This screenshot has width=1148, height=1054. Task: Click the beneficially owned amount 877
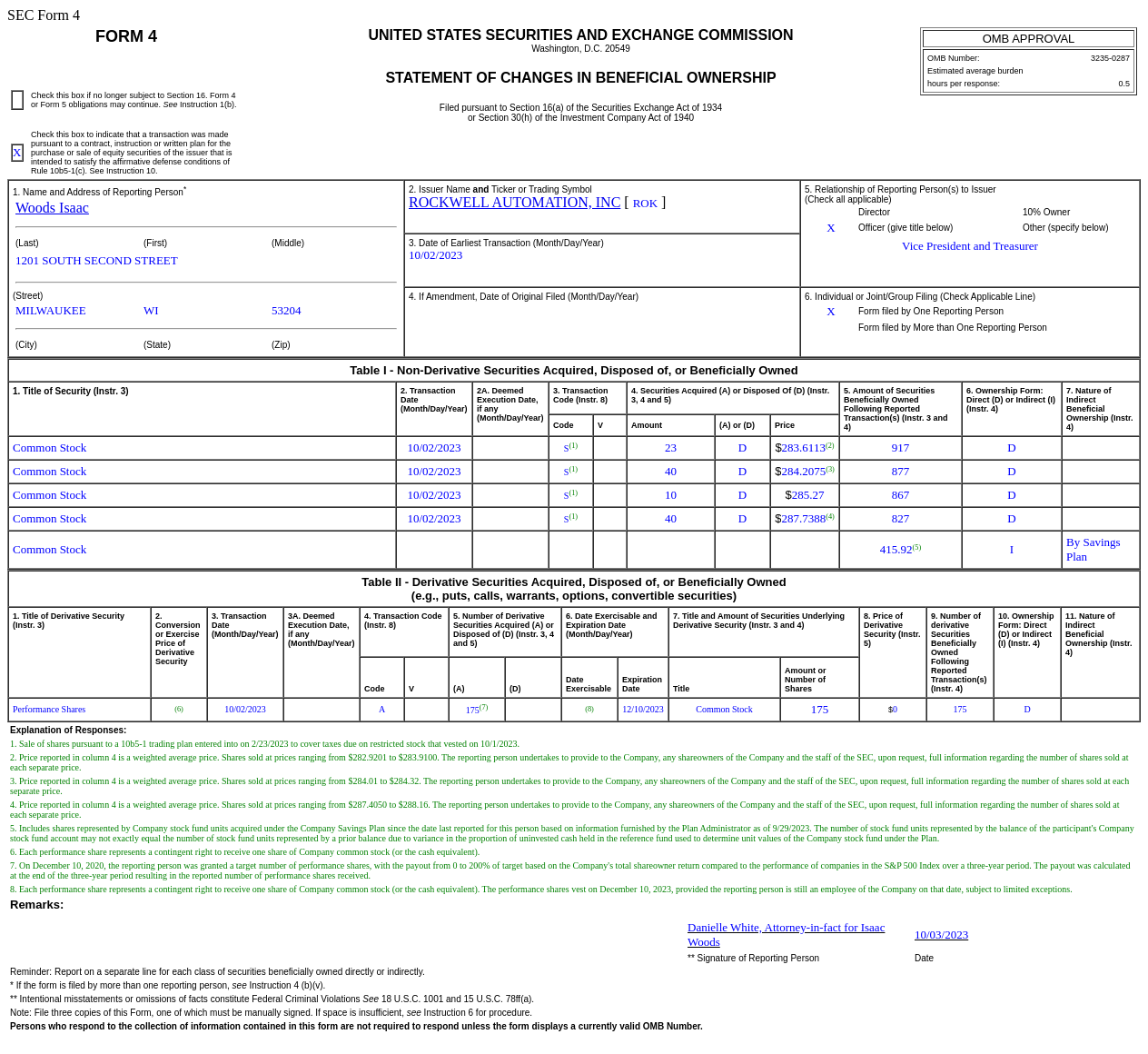pos(900,472)
